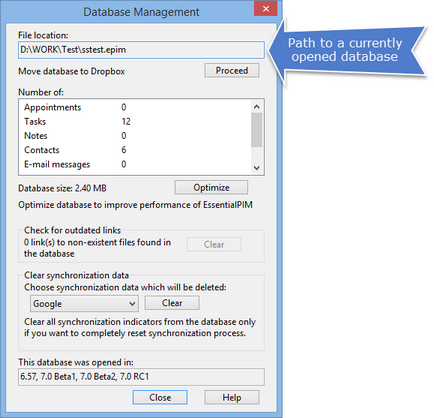This screenshot has width=434, height=418.
Task: Select the Appointments row in the list
Action: pyautogui.click(x=135, y=107)
